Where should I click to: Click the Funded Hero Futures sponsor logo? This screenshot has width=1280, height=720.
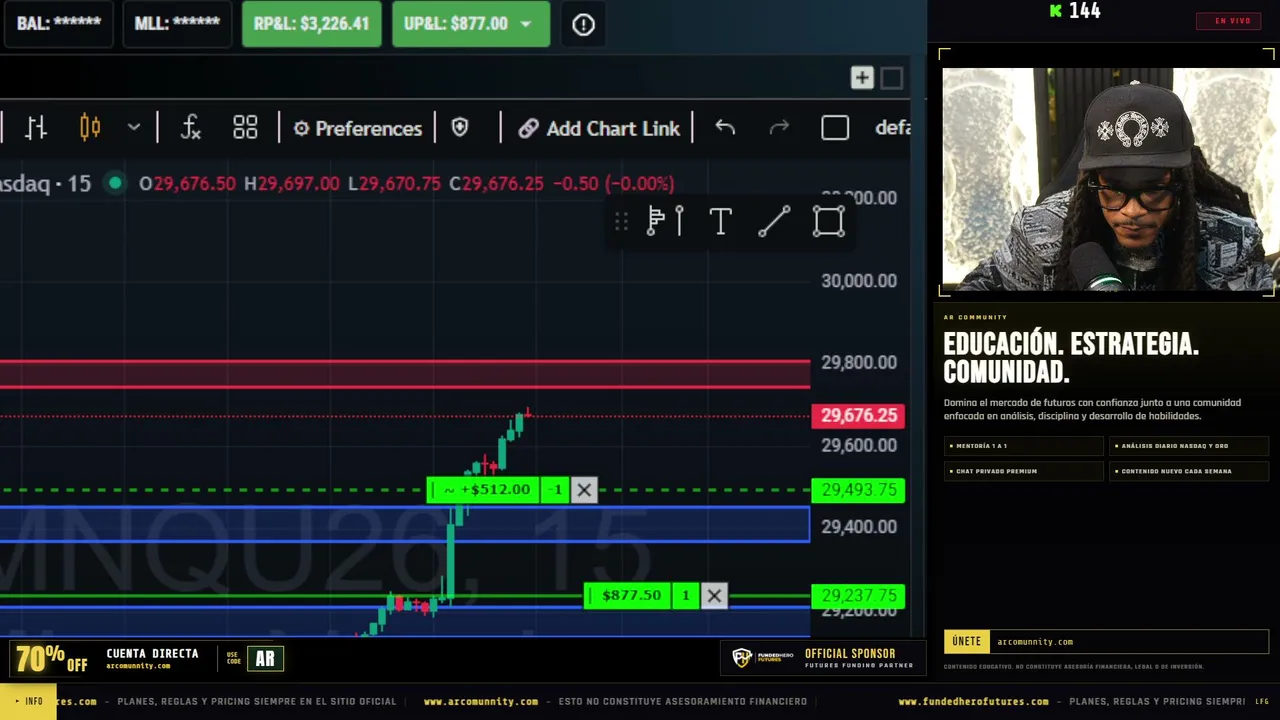click(762, 658)
